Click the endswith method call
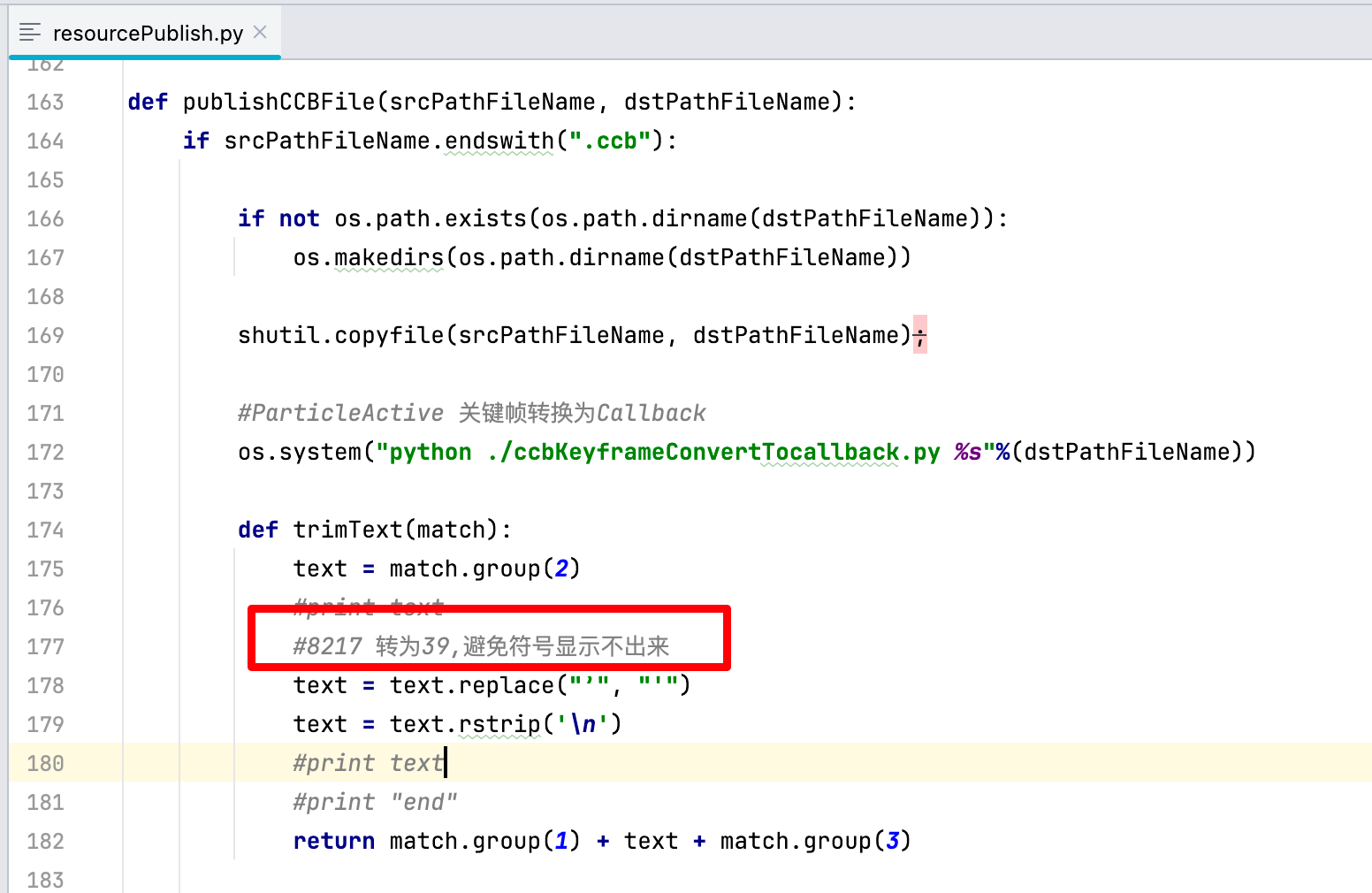1372x893 pixels. [499, 141]
